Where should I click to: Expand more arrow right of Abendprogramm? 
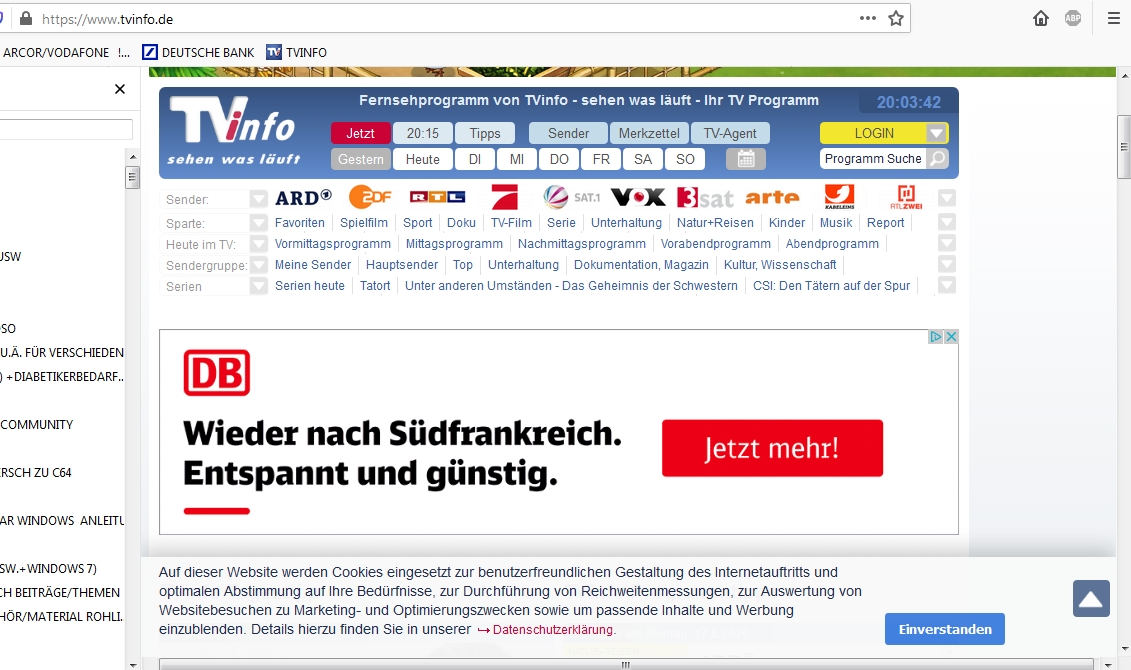point(947,243)
